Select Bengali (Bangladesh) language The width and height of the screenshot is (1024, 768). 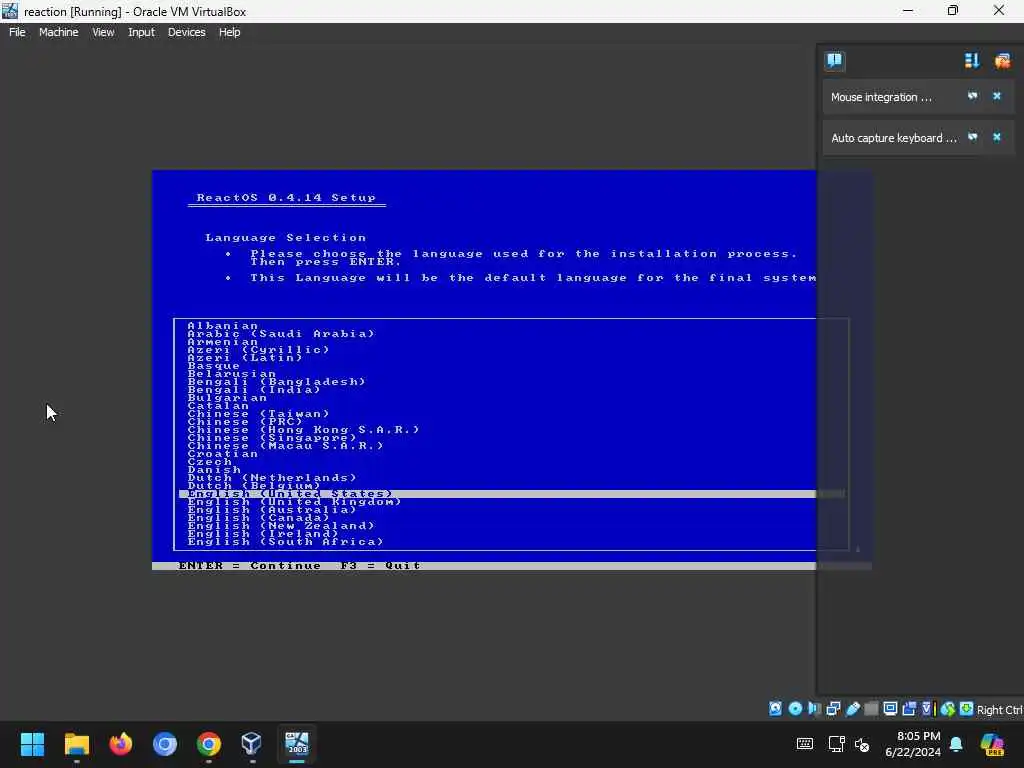point(276,381)
